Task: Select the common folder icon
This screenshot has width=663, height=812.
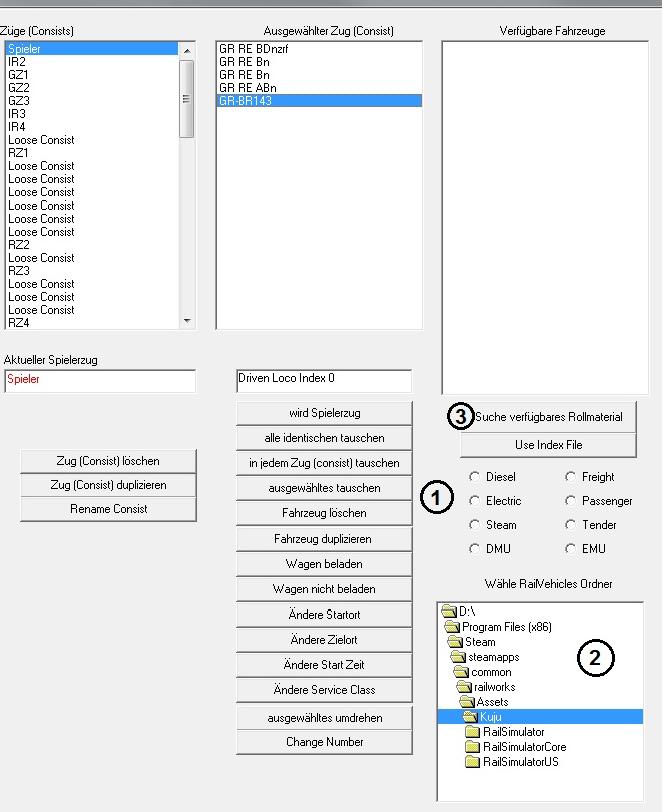Action: pyautogui.click(x=461, y=672)
